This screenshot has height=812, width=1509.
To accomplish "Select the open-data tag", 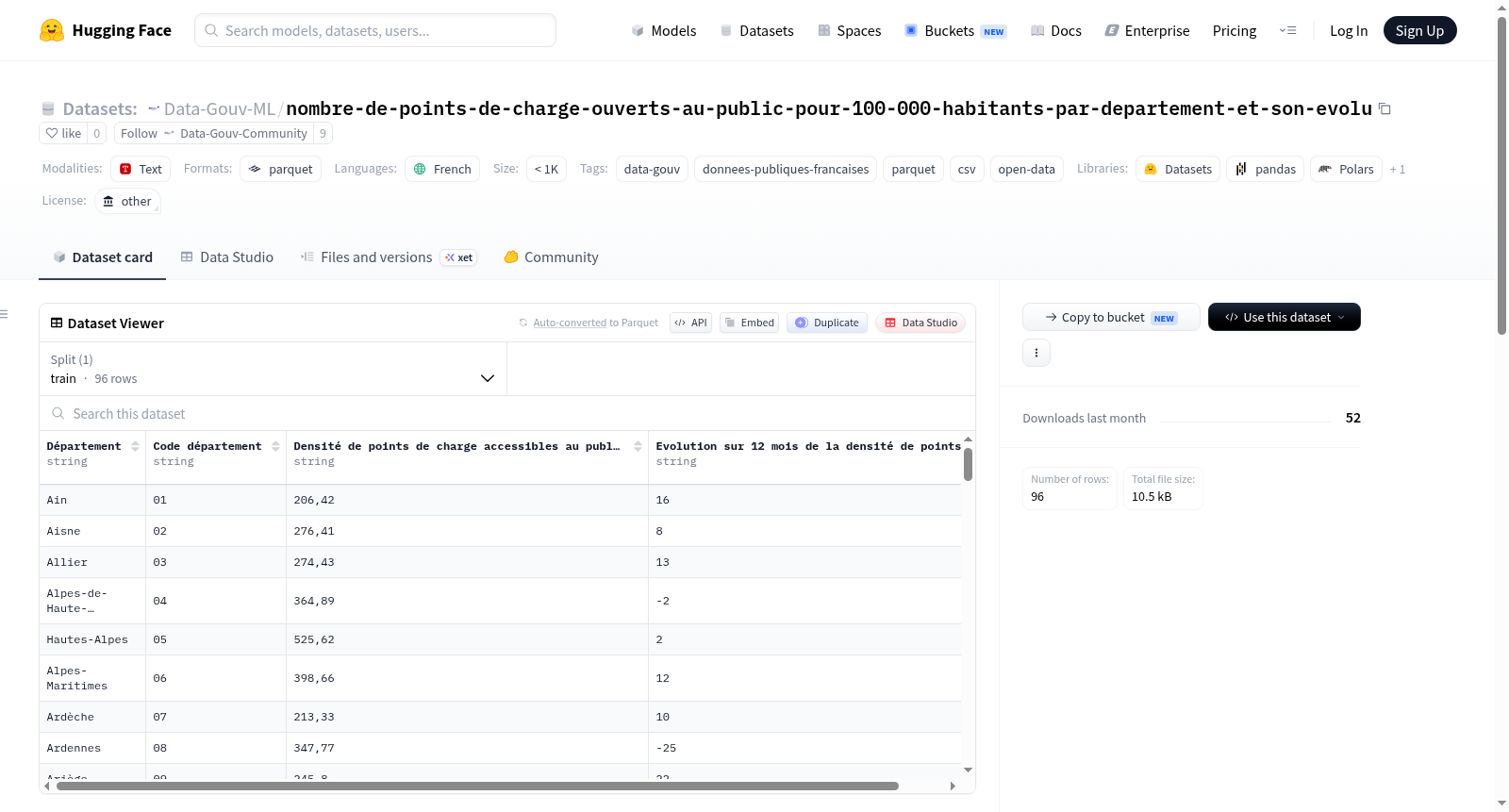I will click(x=1026, y=169).
